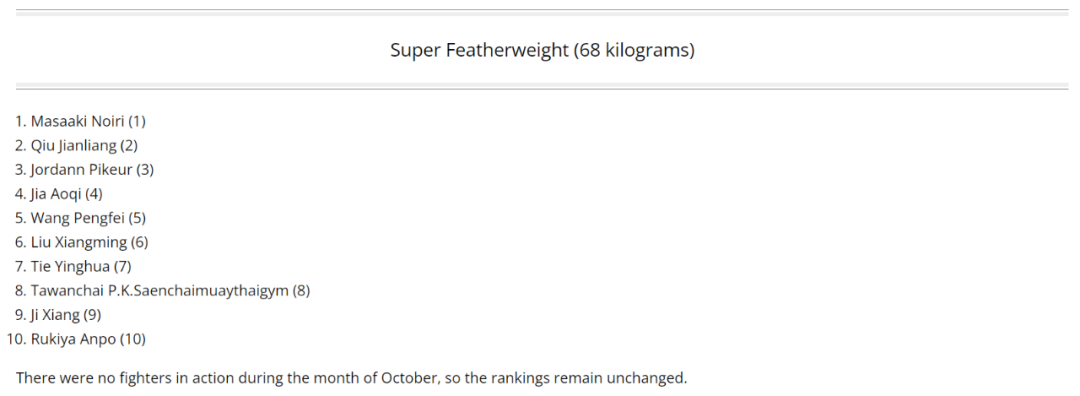Click the previous rank (1) beside Masaaki Noiri

[x=137, y=121]
